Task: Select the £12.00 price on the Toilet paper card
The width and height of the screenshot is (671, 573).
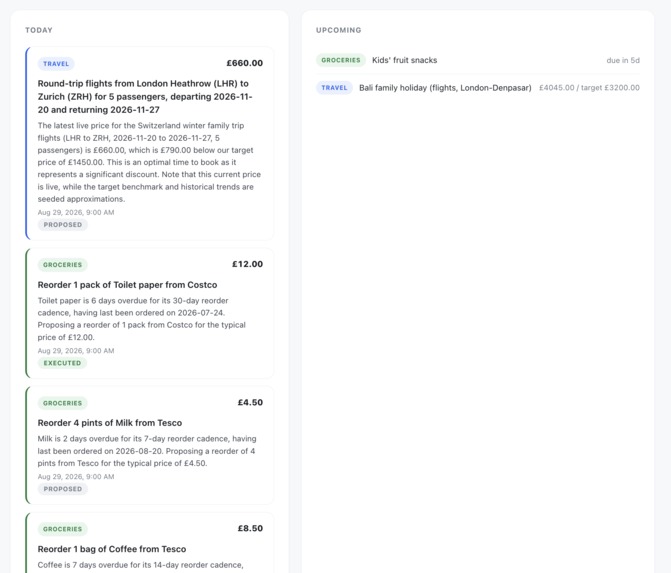Action: 247,264
